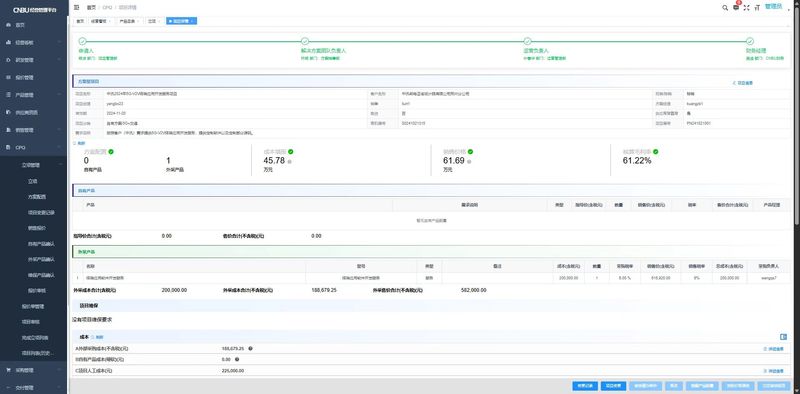Click the final approval step check circle

coord(749,41)
